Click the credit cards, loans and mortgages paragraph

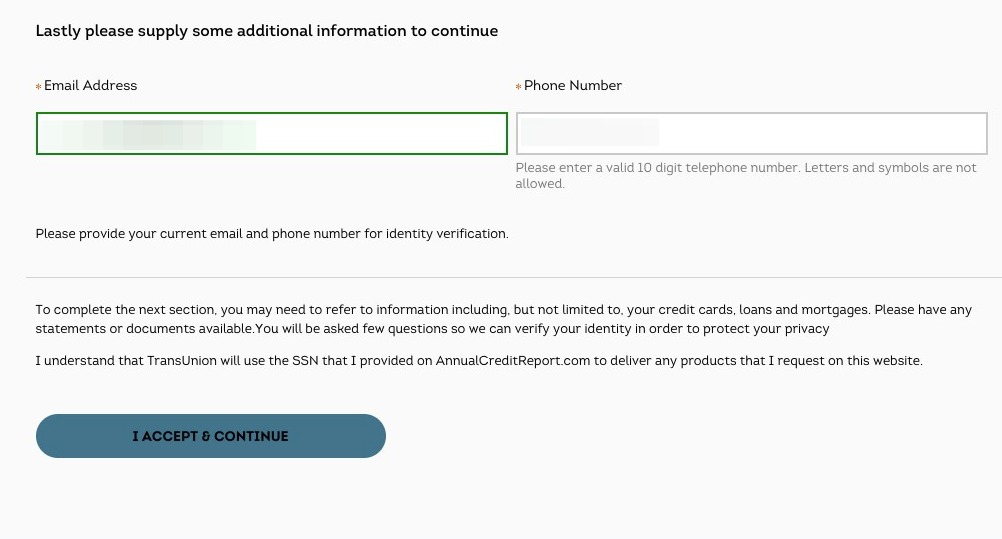[503, 310]
